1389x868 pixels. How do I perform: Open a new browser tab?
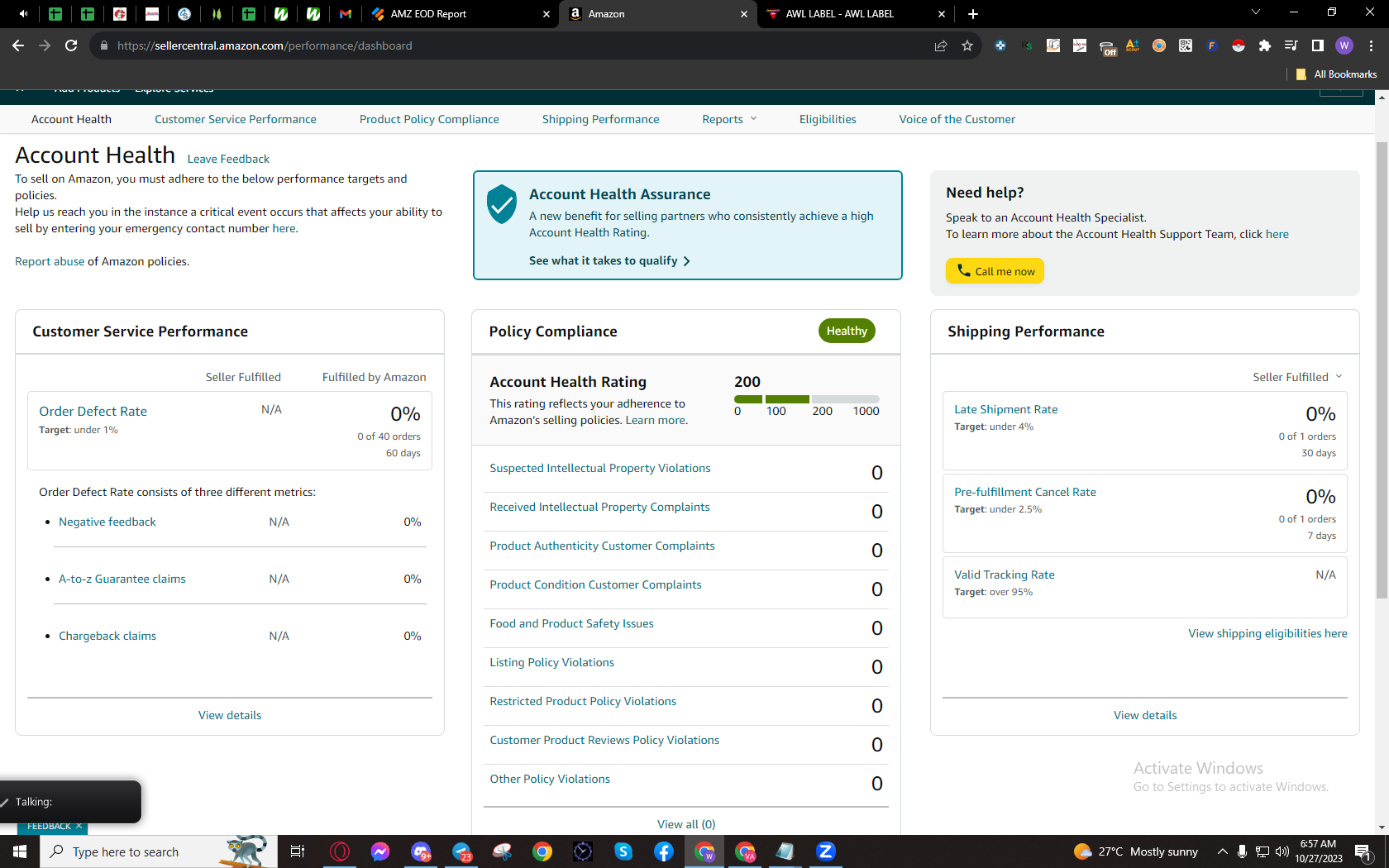click(973, 14)
